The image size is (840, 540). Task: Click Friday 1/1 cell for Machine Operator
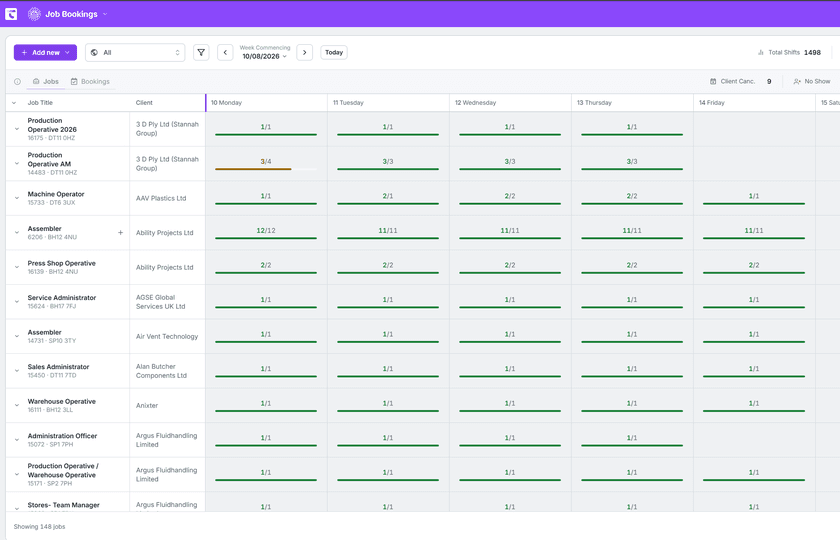point(754,196)
